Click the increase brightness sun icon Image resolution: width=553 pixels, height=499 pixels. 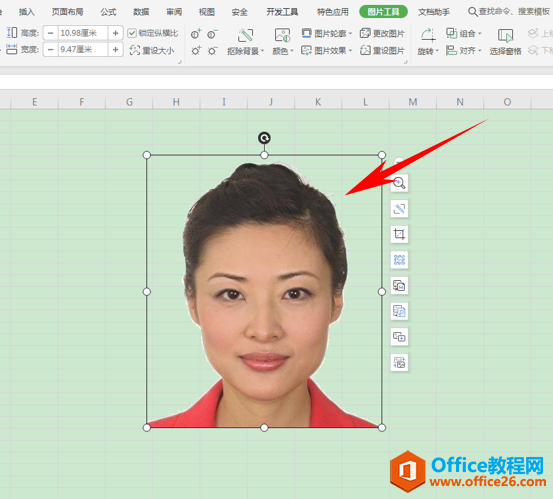click(x=196, y=51)
